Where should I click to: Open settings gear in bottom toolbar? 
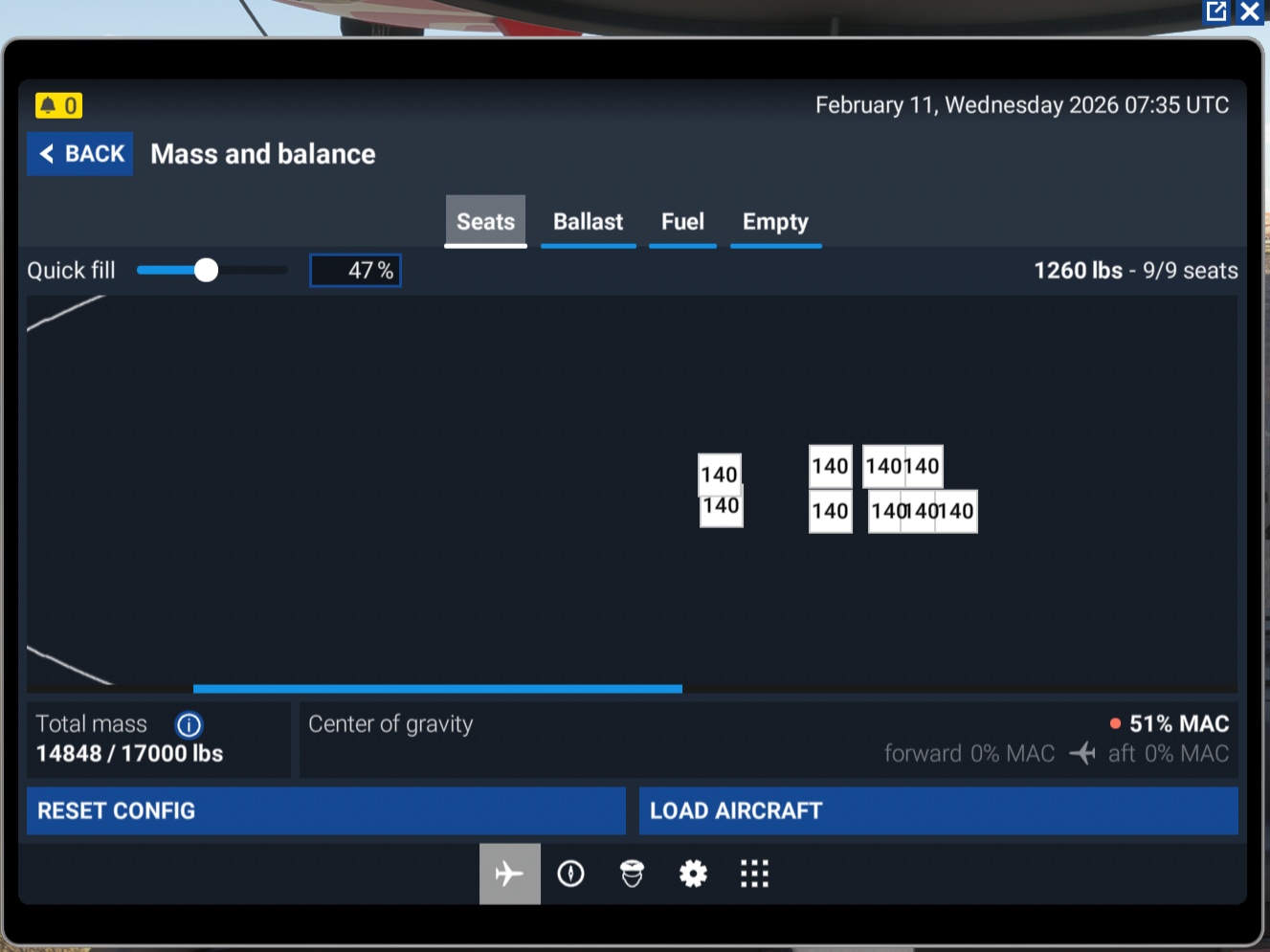click(693, 874)
